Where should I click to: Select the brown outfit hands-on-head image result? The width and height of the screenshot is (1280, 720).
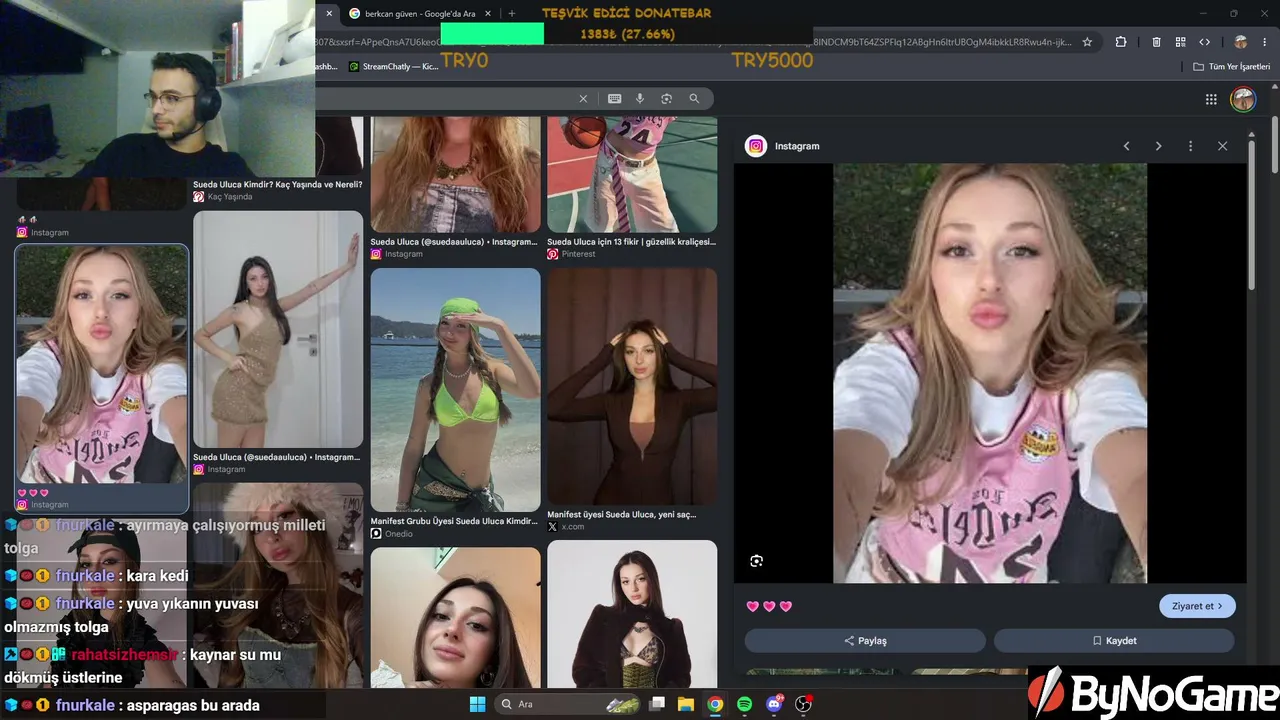click(632, 386)
